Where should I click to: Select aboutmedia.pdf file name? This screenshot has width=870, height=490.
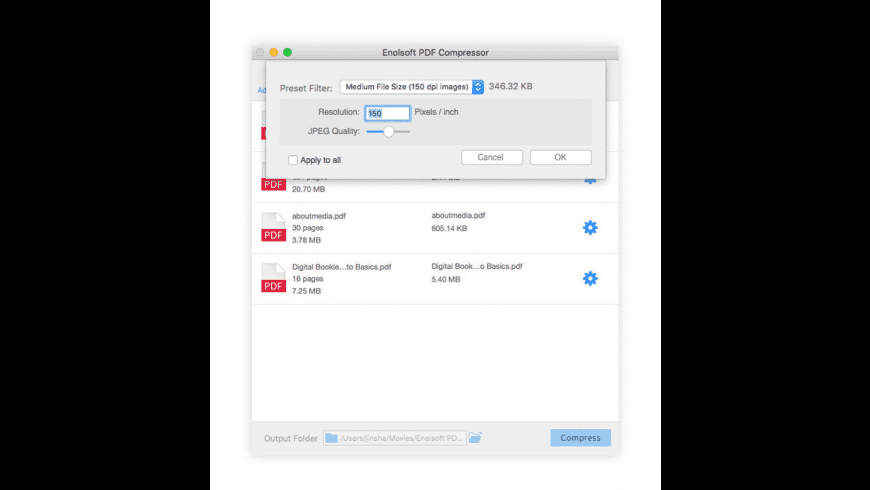(319, 216)
